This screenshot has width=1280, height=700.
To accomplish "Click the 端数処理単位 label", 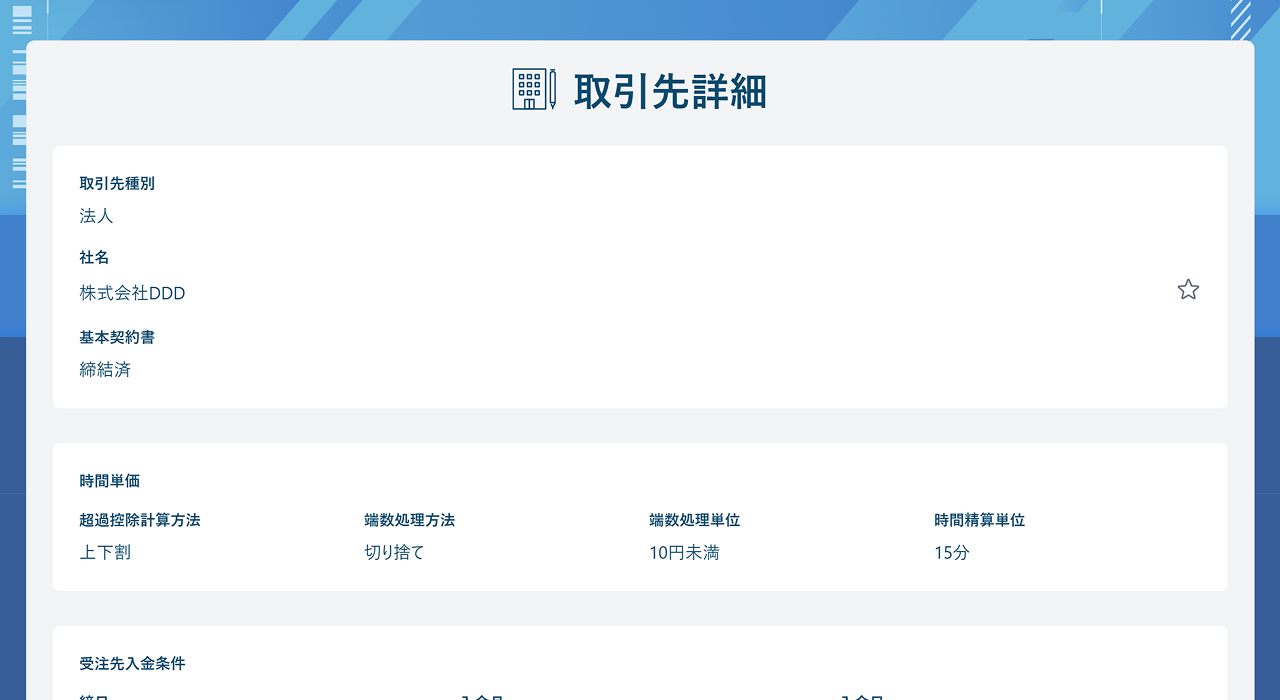I will 695,521.
